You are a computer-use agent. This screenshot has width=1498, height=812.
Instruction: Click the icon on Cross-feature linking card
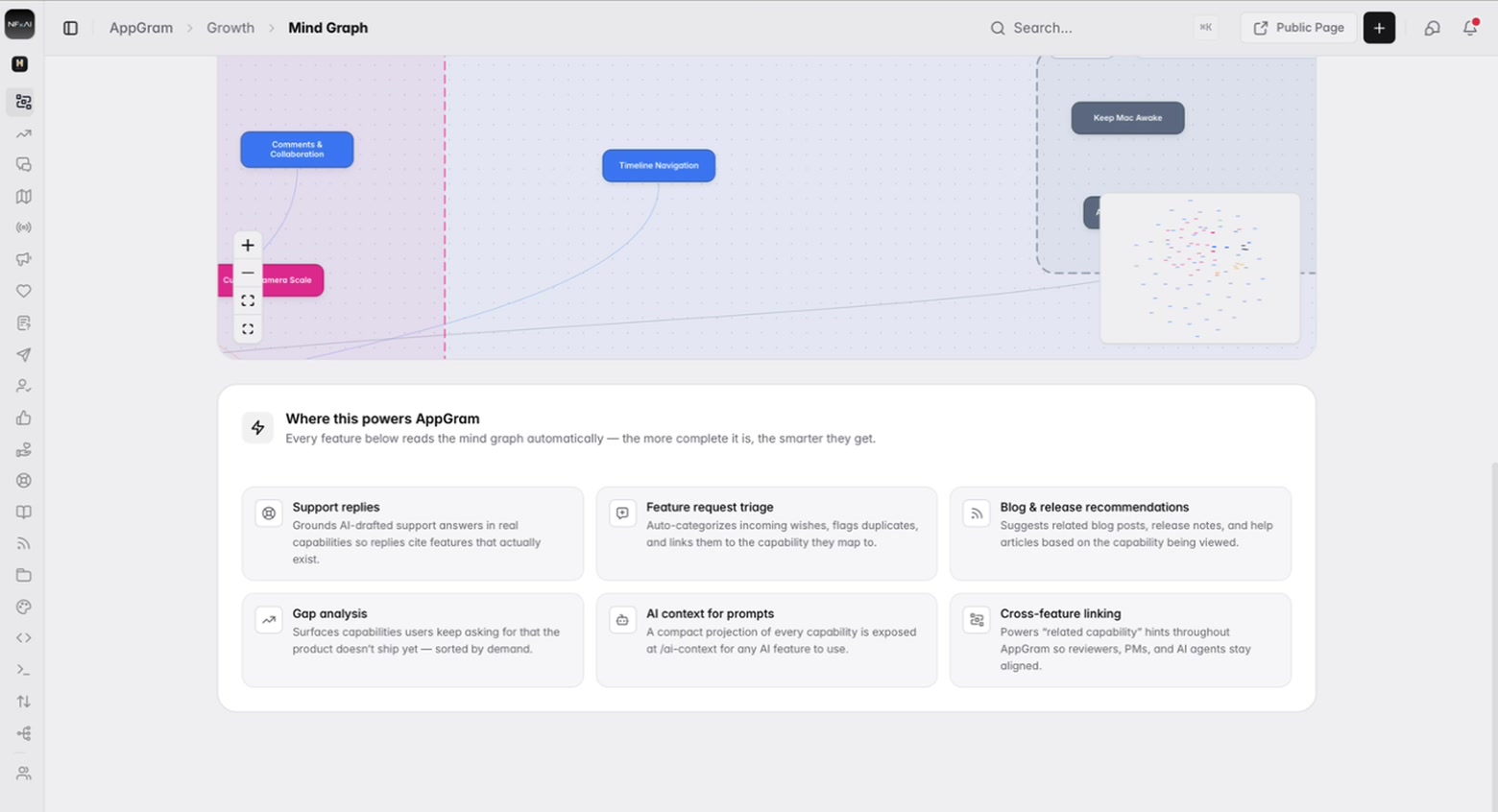tap(977, 620)
